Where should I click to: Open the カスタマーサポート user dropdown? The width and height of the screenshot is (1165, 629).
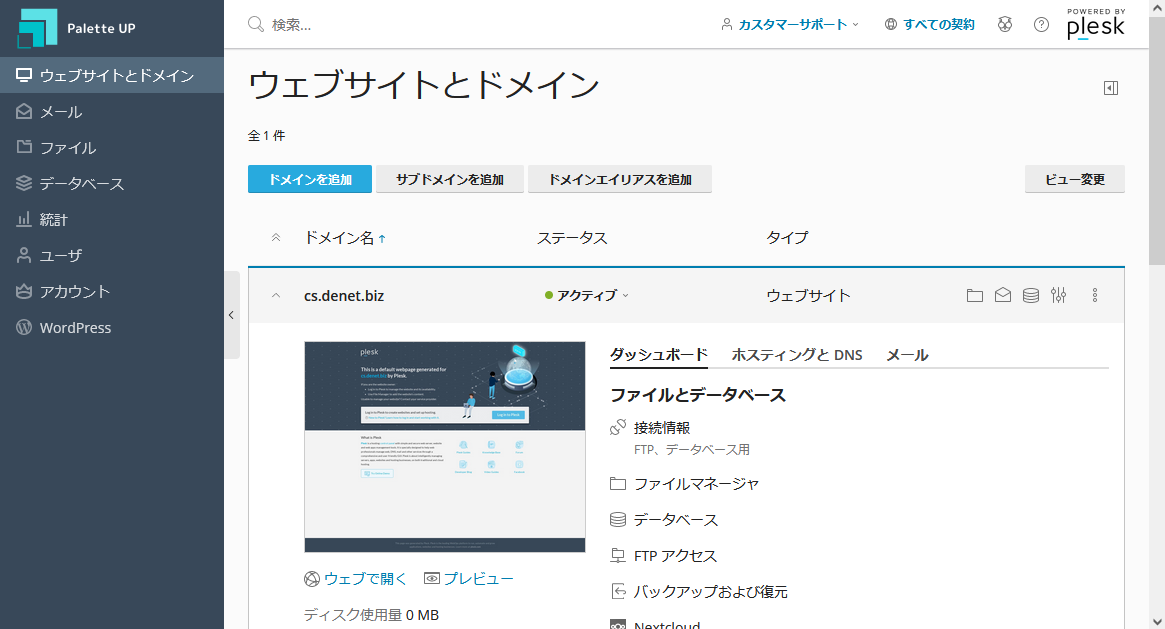coord(790,25)
